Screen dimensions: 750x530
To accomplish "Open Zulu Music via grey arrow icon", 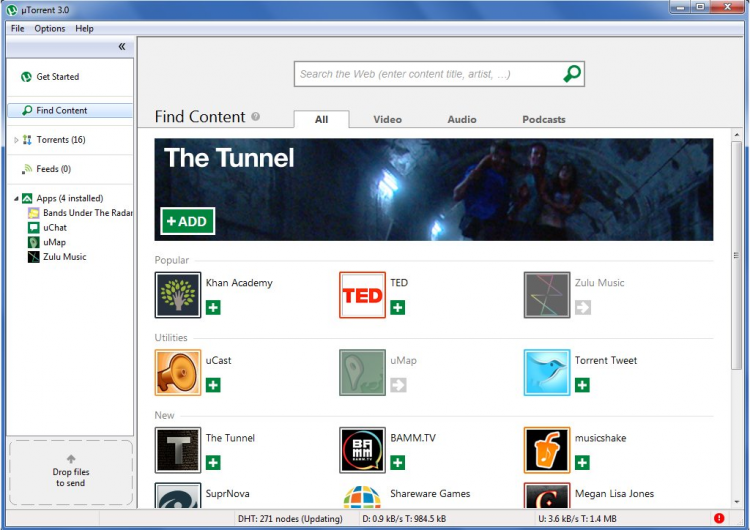I will [583, 307].
